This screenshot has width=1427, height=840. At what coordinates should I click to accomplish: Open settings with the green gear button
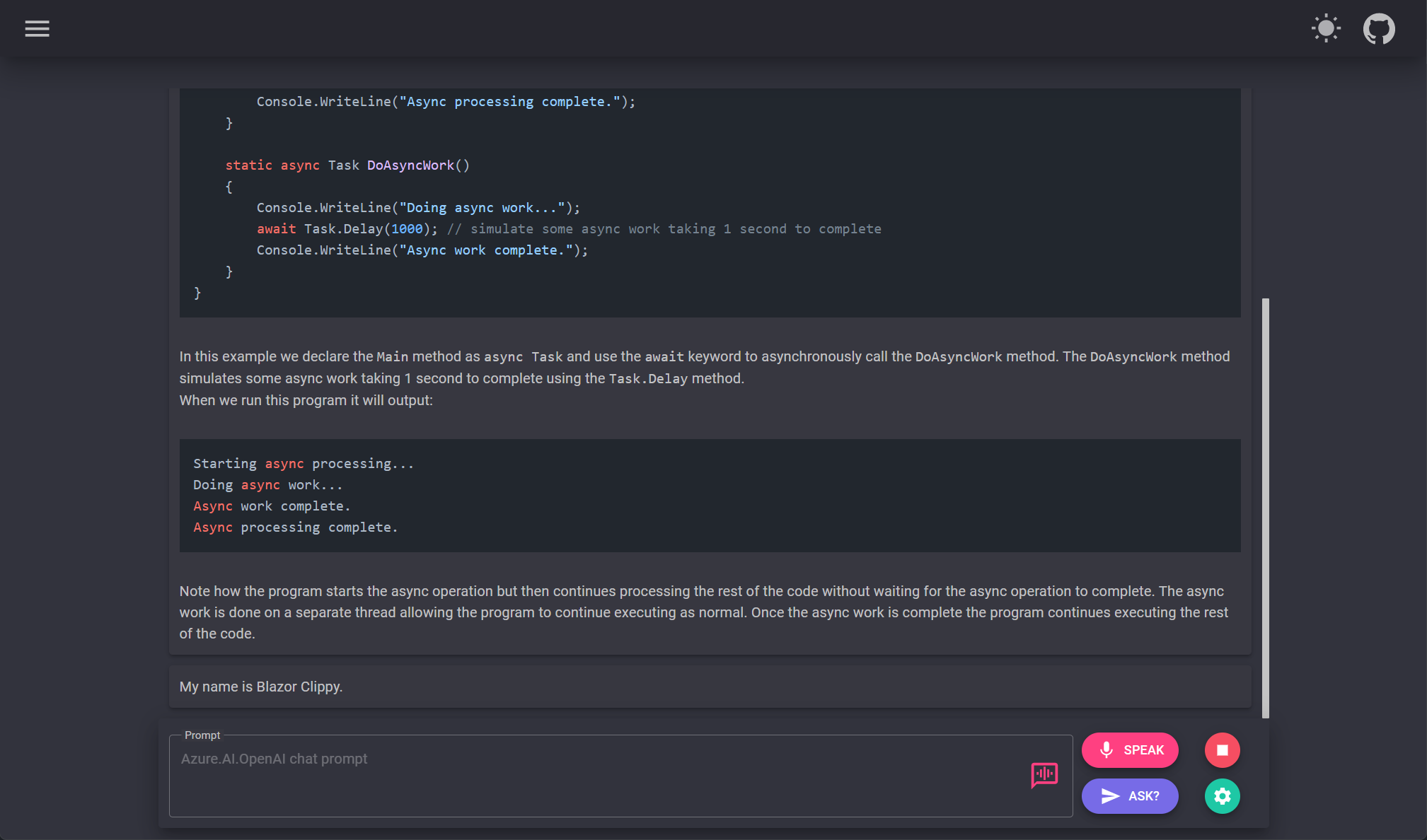pyautogui.click(x=1222, y=796)
